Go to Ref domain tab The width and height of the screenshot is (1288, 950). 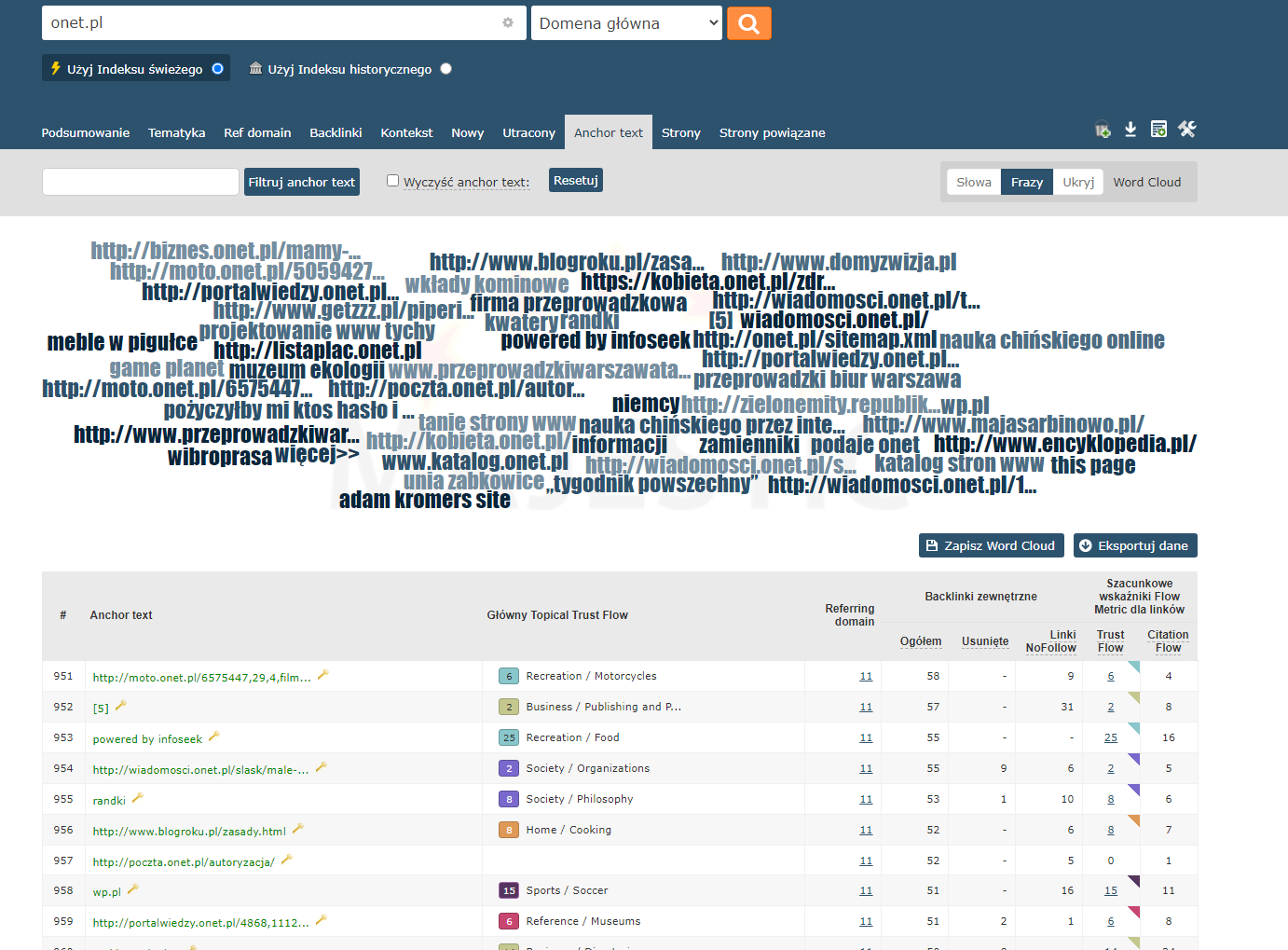click(257, 132)
